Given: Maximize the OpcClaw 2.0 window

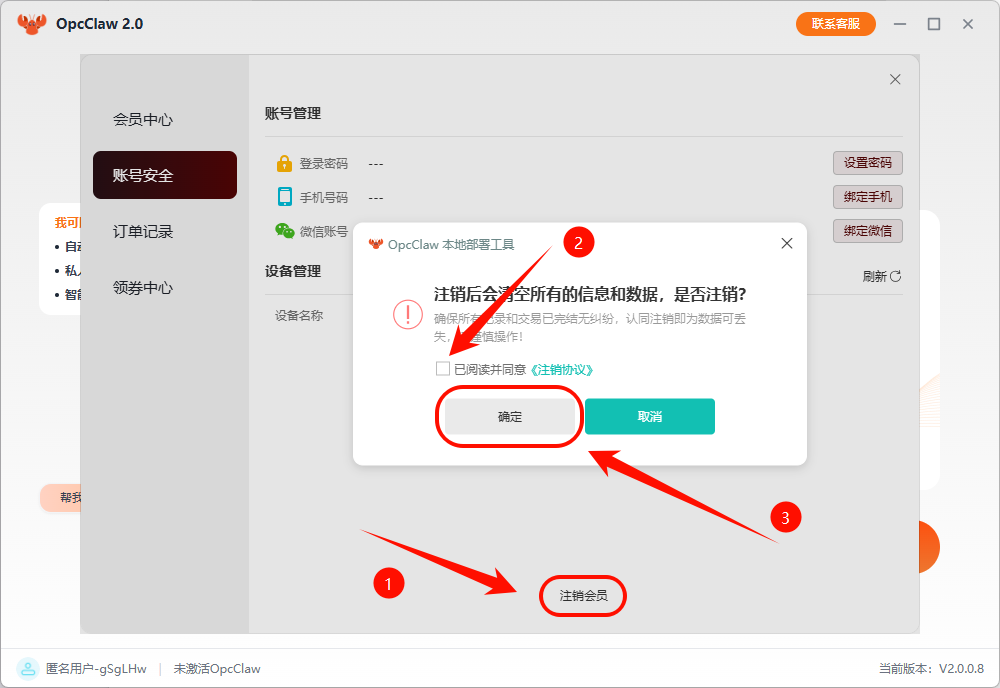Looking at the screenshot, I should click(x=934, y=24).
